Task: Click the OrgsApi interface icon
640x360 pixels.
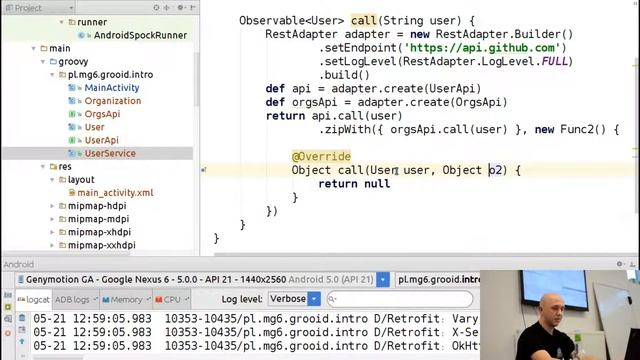Action: [72, 114]
